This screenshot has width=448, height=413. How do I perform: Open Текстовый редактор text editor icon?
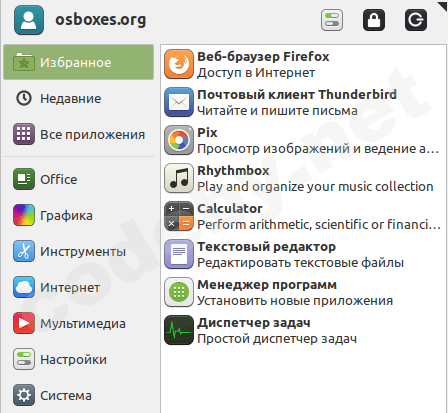click(x=179, y=254)
